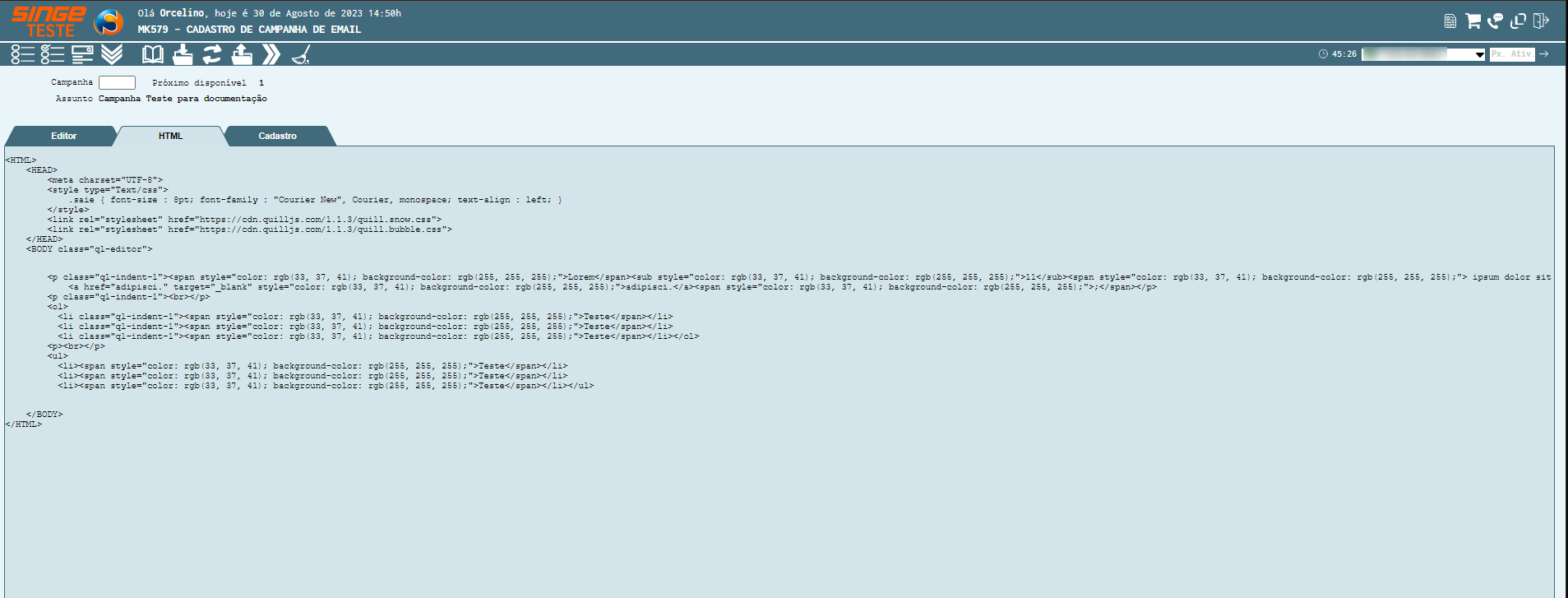The width and height of the screenshot is (1568, 598).
Task: Click the bullet list icon in toolbar
Action: coord(22,54)
